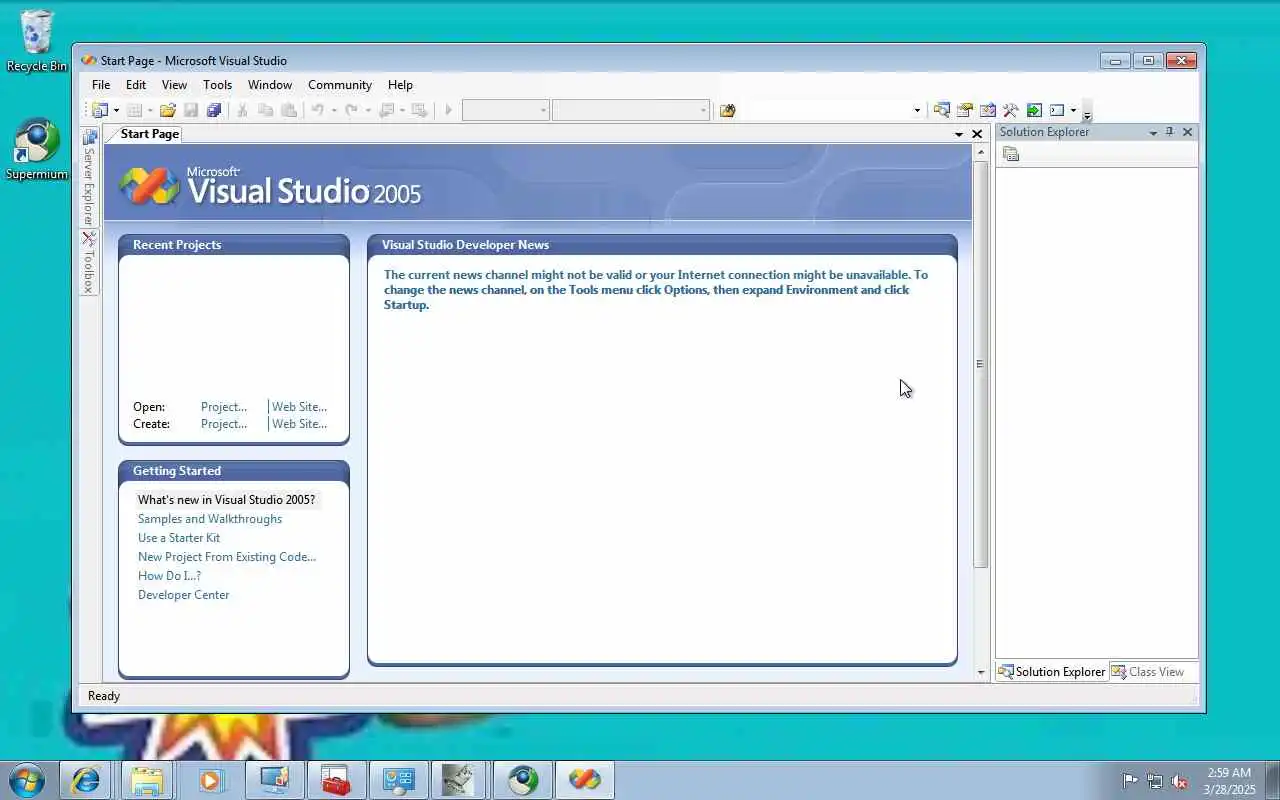Open the View menu
Image resolution: width=1280 pixels, height=800 pixels.
click(x=174, y=85)
